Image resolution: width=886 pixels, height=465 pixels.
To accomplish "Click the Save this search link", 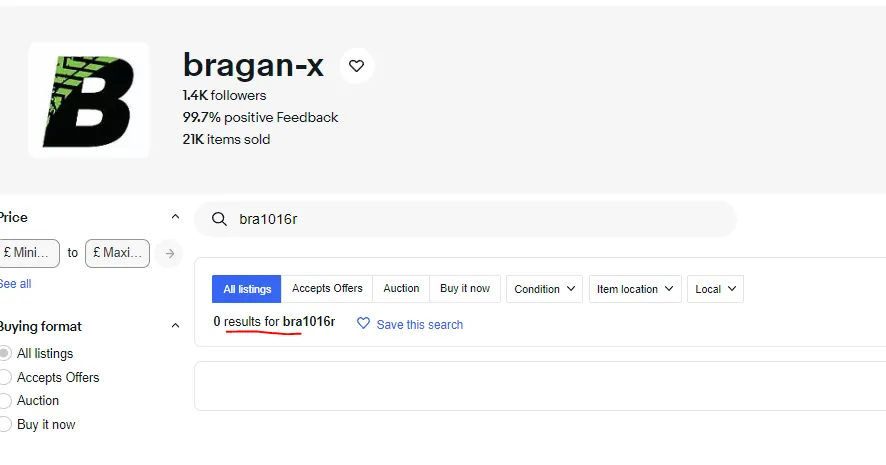I will pyautogui.click(x=419, y=324).
